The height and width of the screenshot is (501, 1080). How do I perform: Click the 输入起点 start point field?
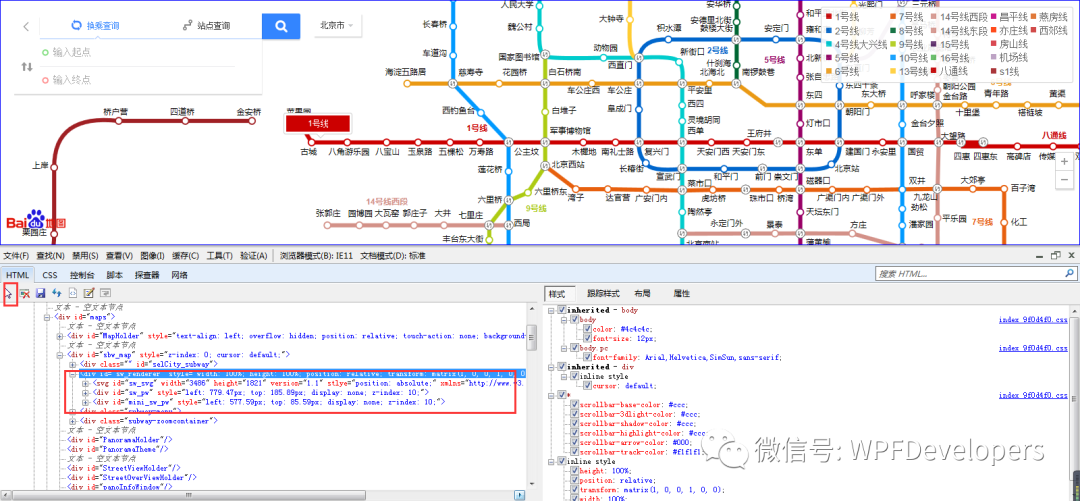coord(138,52)
